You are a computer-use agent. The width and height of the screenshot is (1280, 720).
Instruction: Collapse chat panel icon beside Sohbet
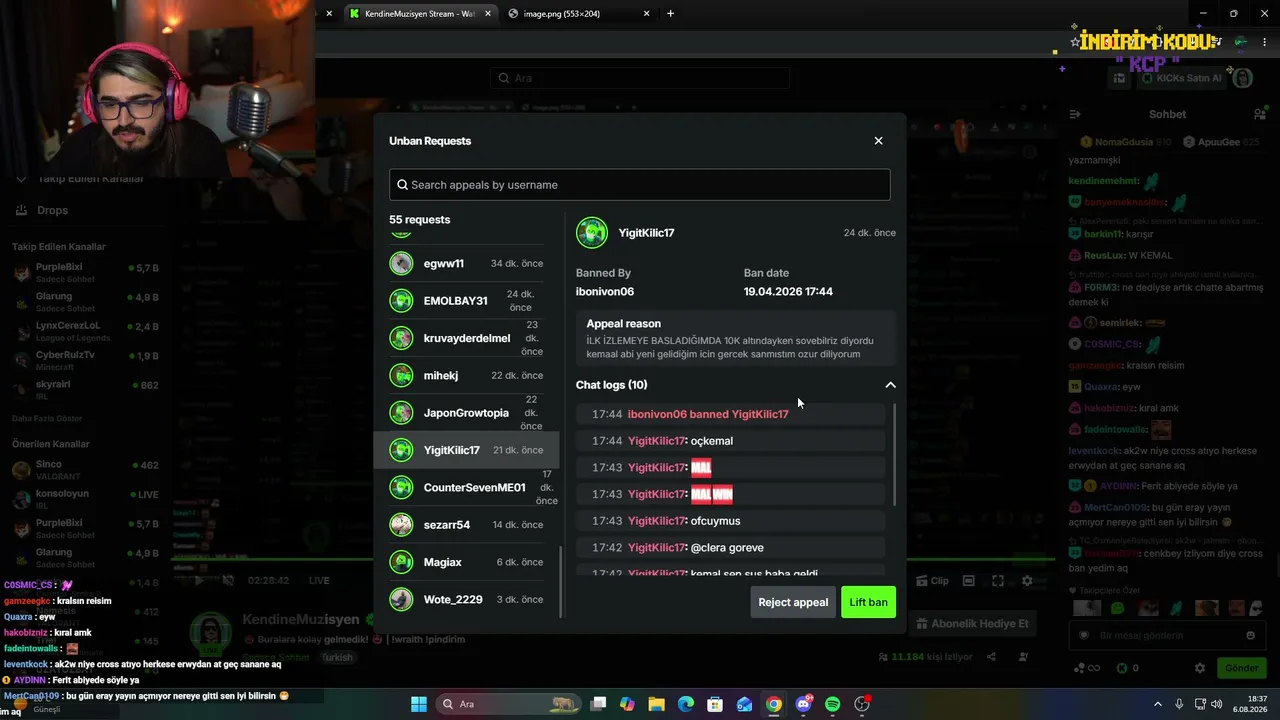(x=1075, y=114)
